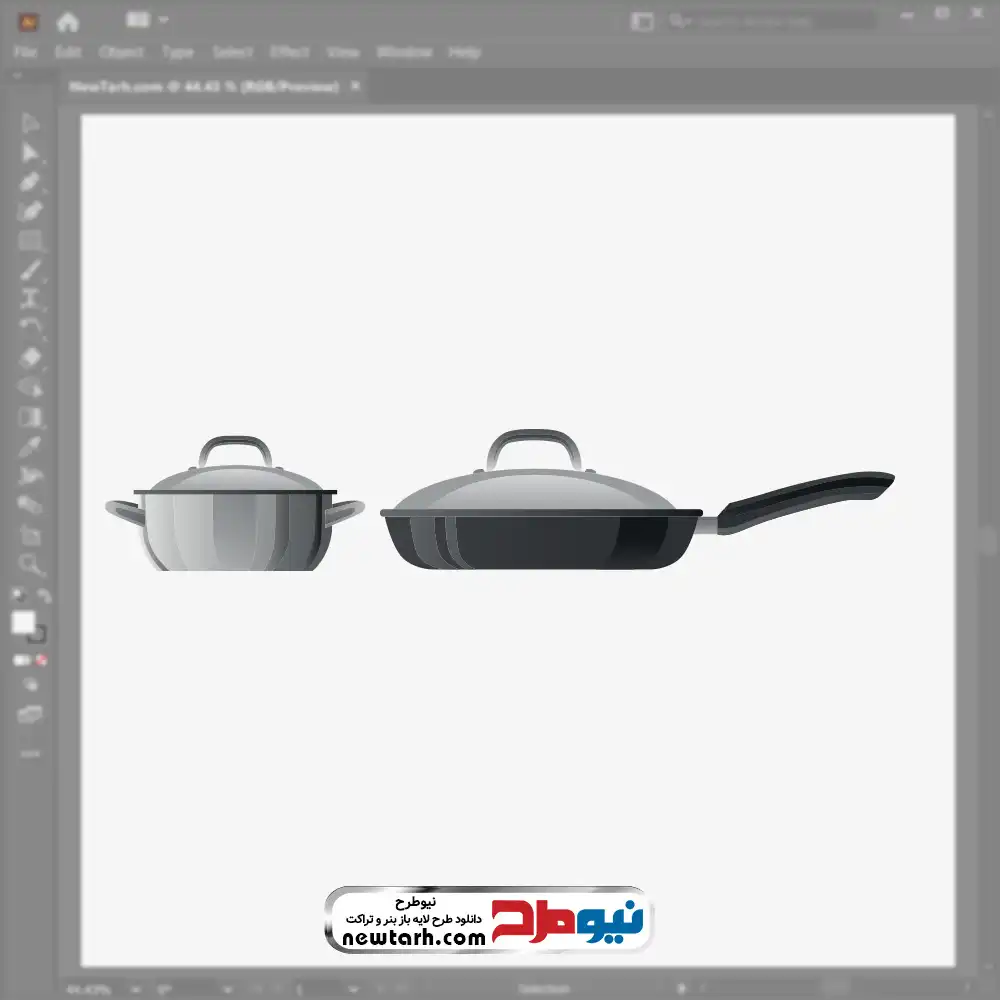Viewport: 1000px width, 1000px height.
Task: Click the white Fill color swatch
Action: click(x=23, y=623)
